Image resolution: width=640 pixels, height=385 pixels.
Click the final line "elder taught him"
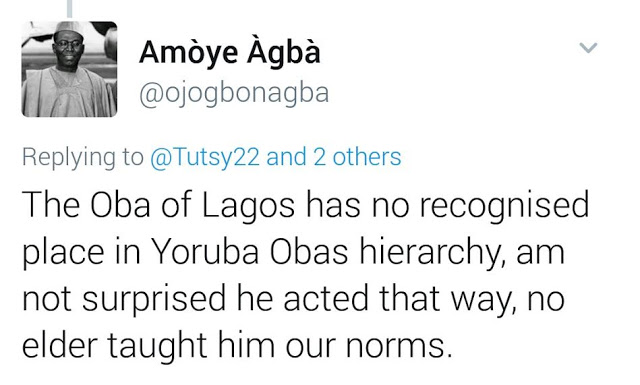238,345
